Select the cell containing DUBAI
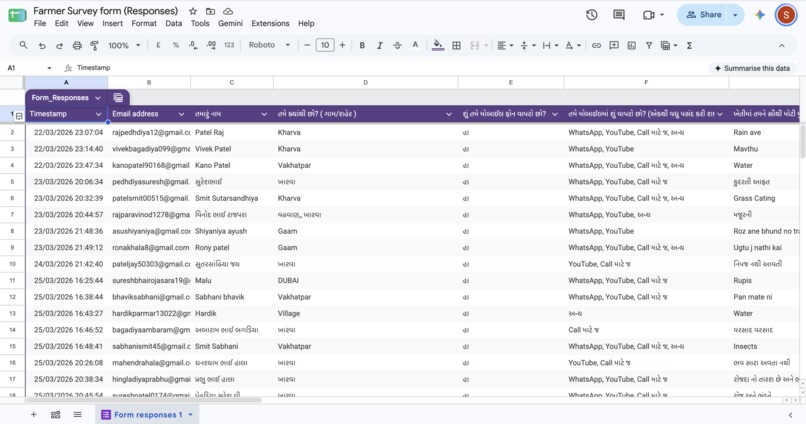Image resolution: width=806 pixels, height=424 pixels. pyautogui.click(x=365, y=281)
